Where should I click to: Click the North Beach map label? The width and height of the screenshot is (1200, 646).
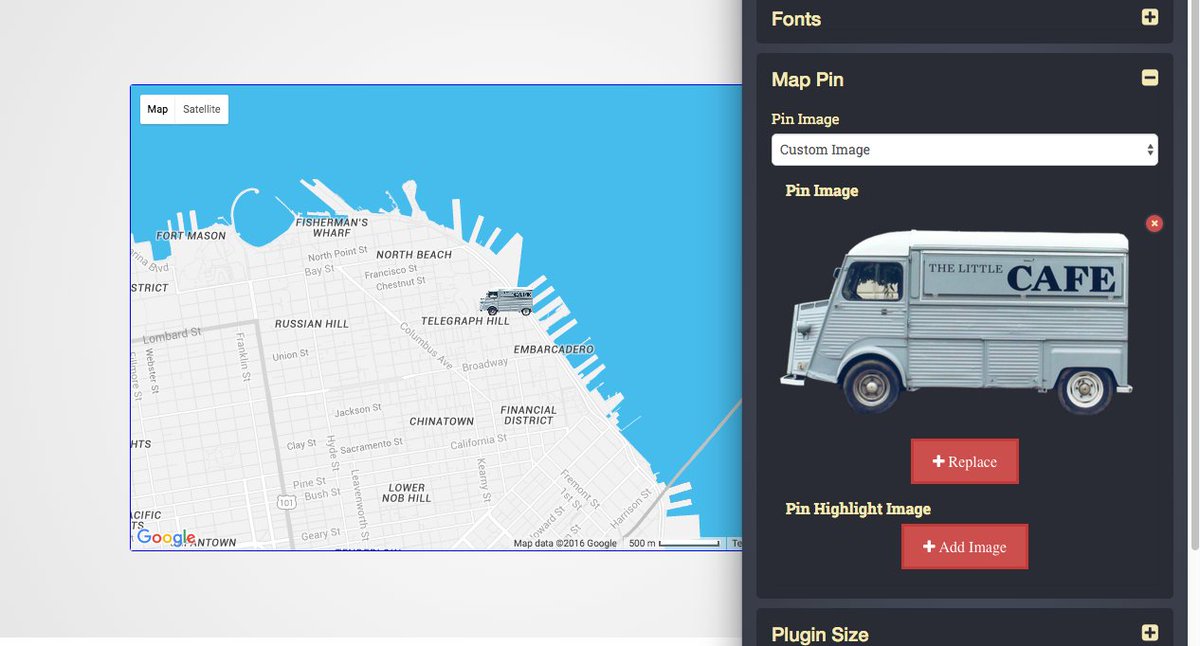pos(414,254)
